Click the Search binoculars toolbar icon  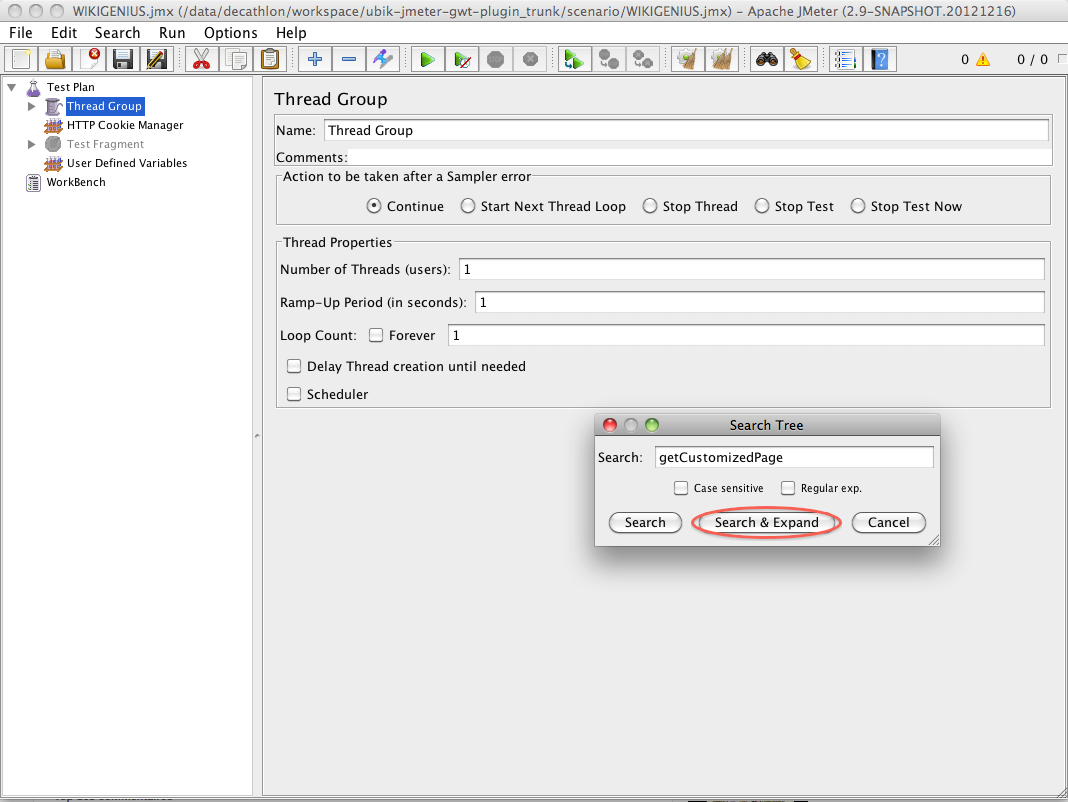point(766,59)
